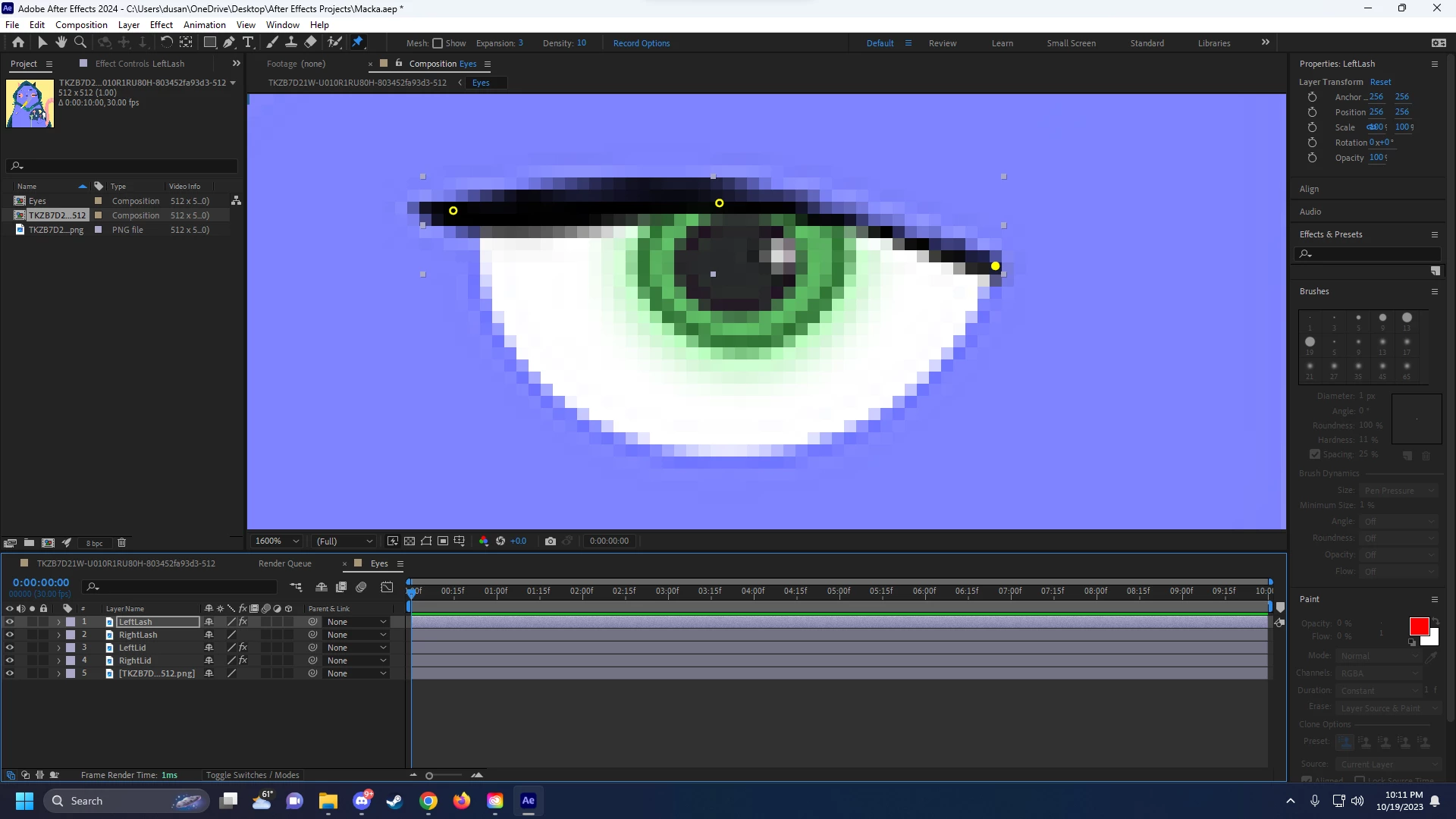Select the Eraser tool
1456x819 pixels.
coord(310,42)
